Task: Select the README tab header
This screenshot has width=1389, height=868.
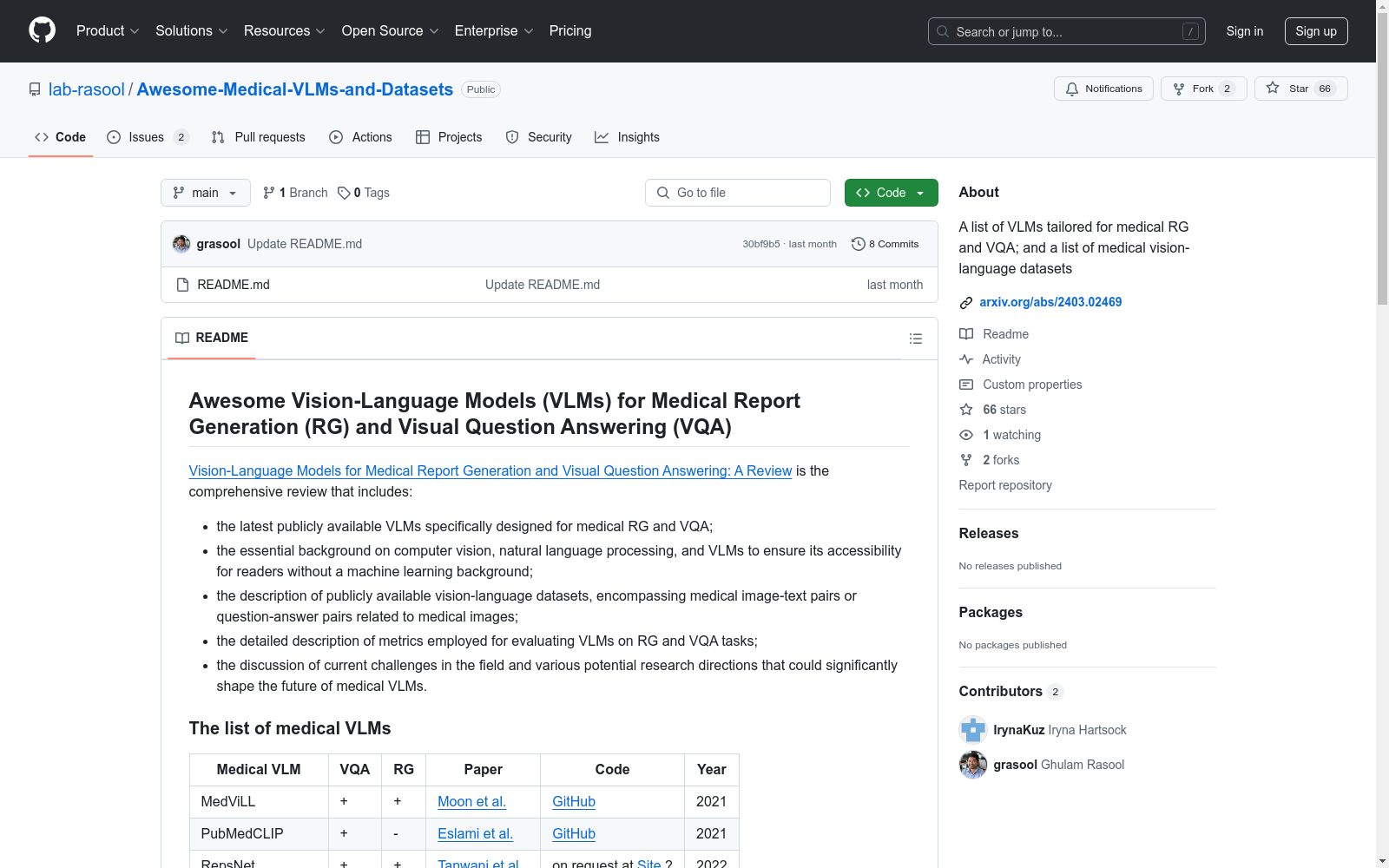Action: (212, 338)
